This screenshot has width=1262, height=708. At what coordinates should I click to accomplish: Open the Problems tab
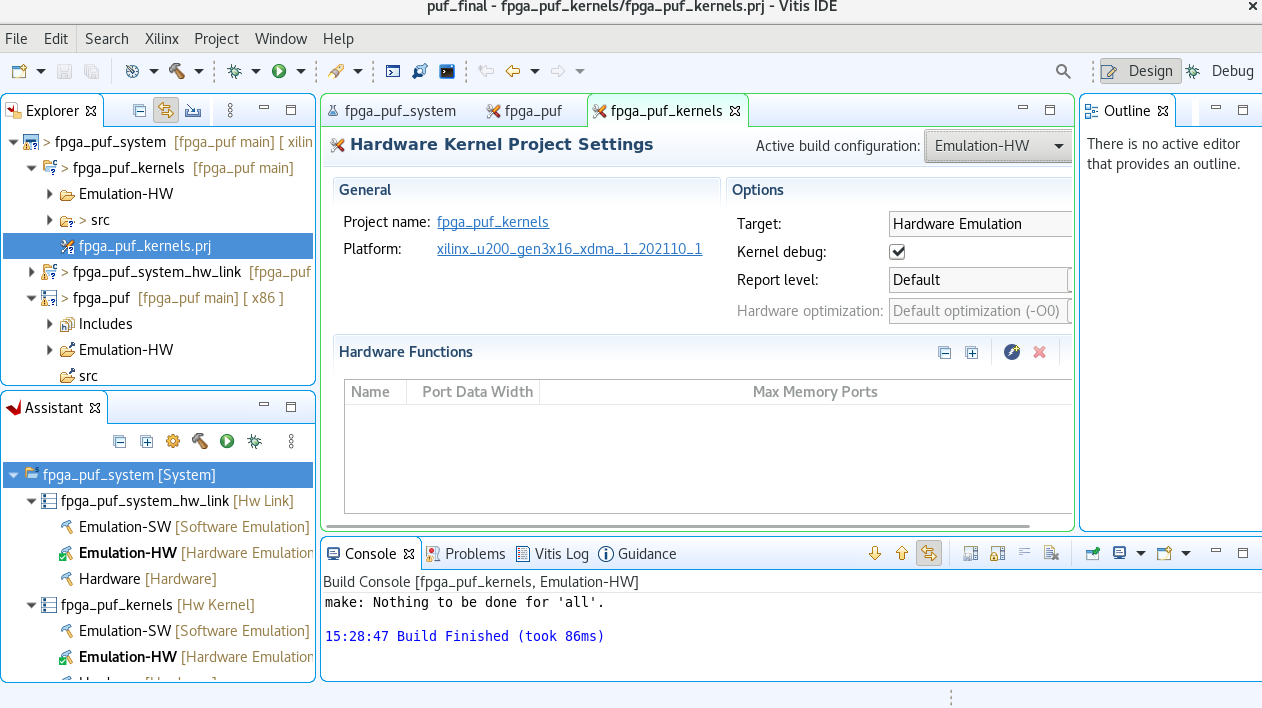pyautogui.click(x=466, y=553)
